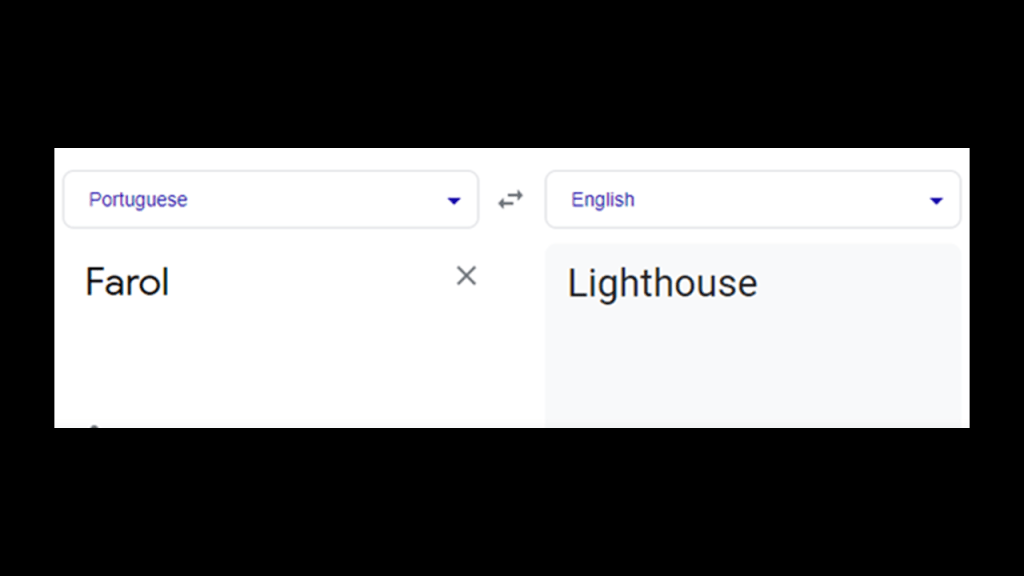Click the end of the word Lighthouse
The width and height of the screenshot is (1024, 576).
click(x=758, y=284)
